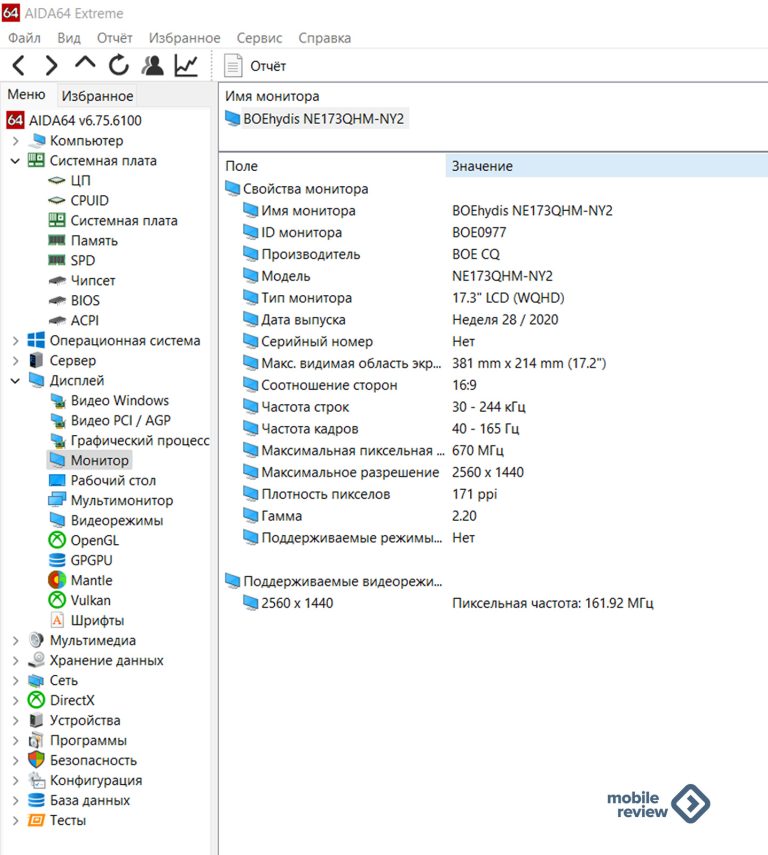Screen dimensions: 768x855
Task: Click the Forward navigation arrow
Action: point(51,66)
